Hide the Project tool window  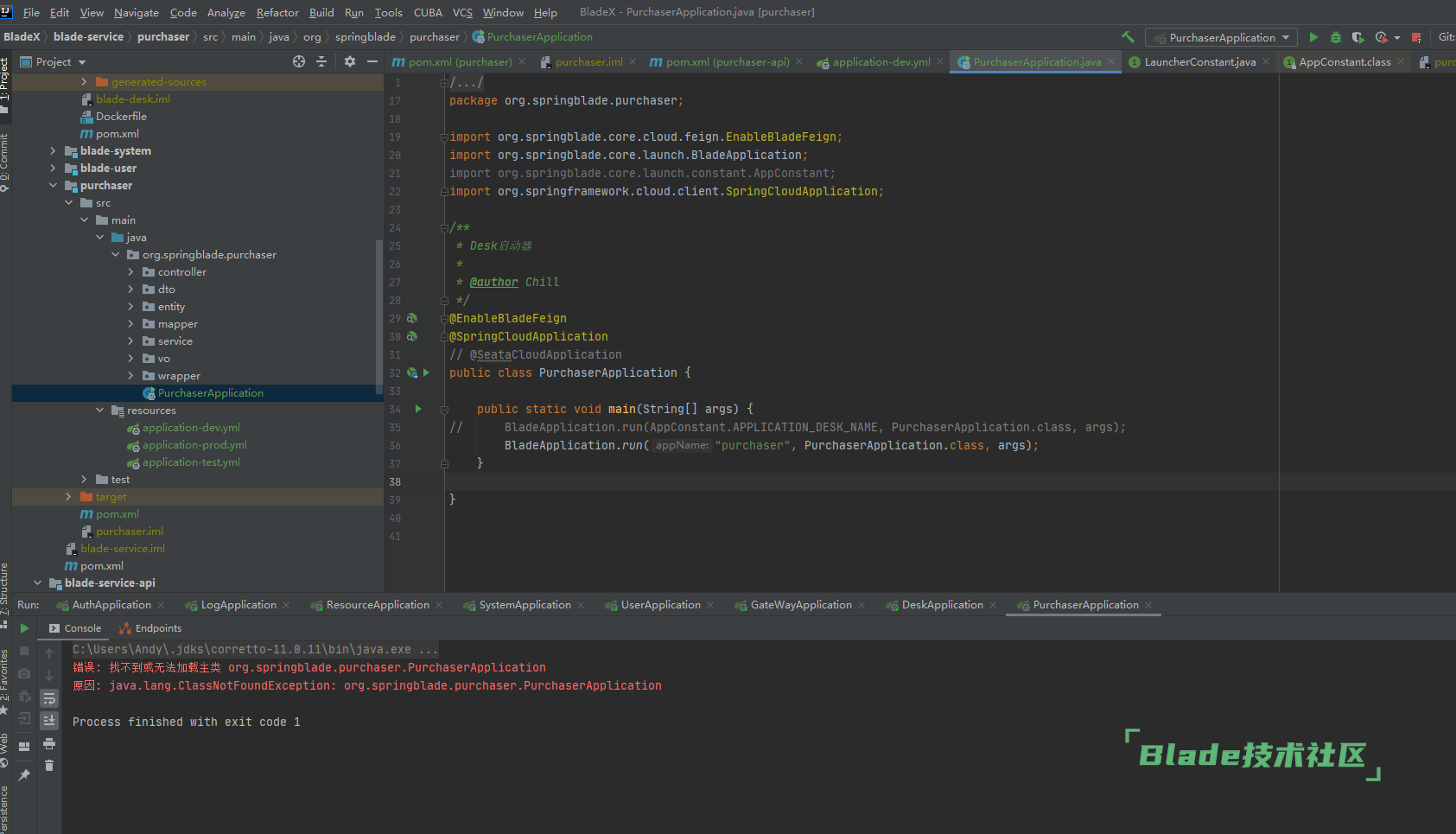click(372, 61)
